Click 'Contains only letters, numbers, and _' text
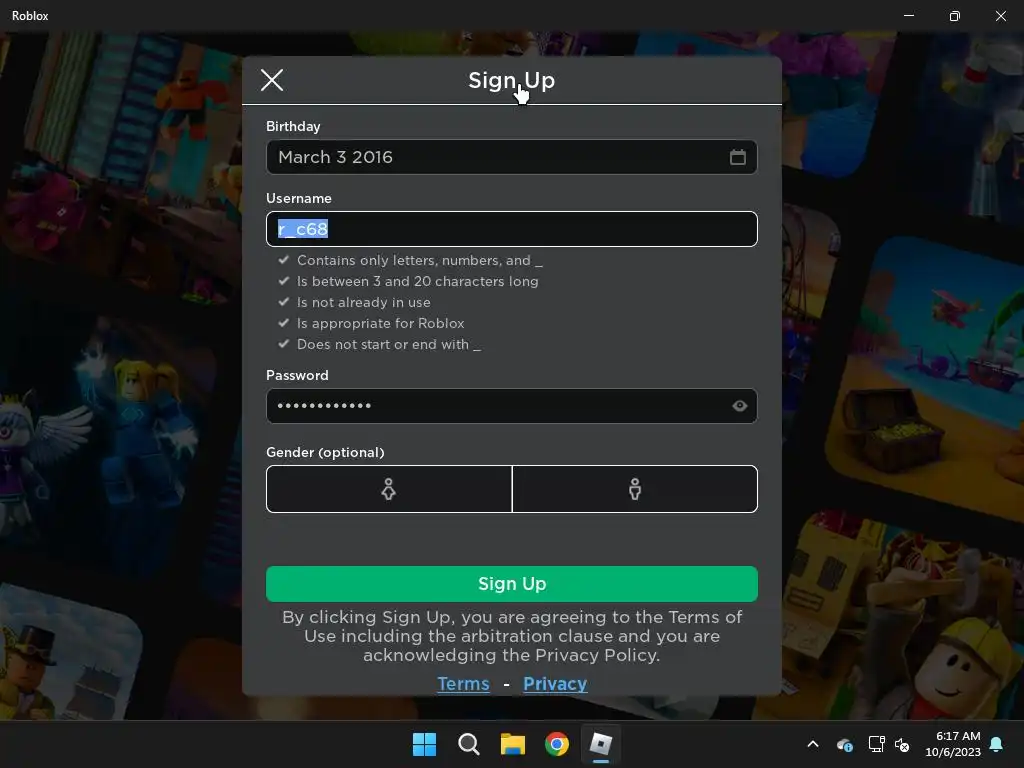 [x=420, y=261]
